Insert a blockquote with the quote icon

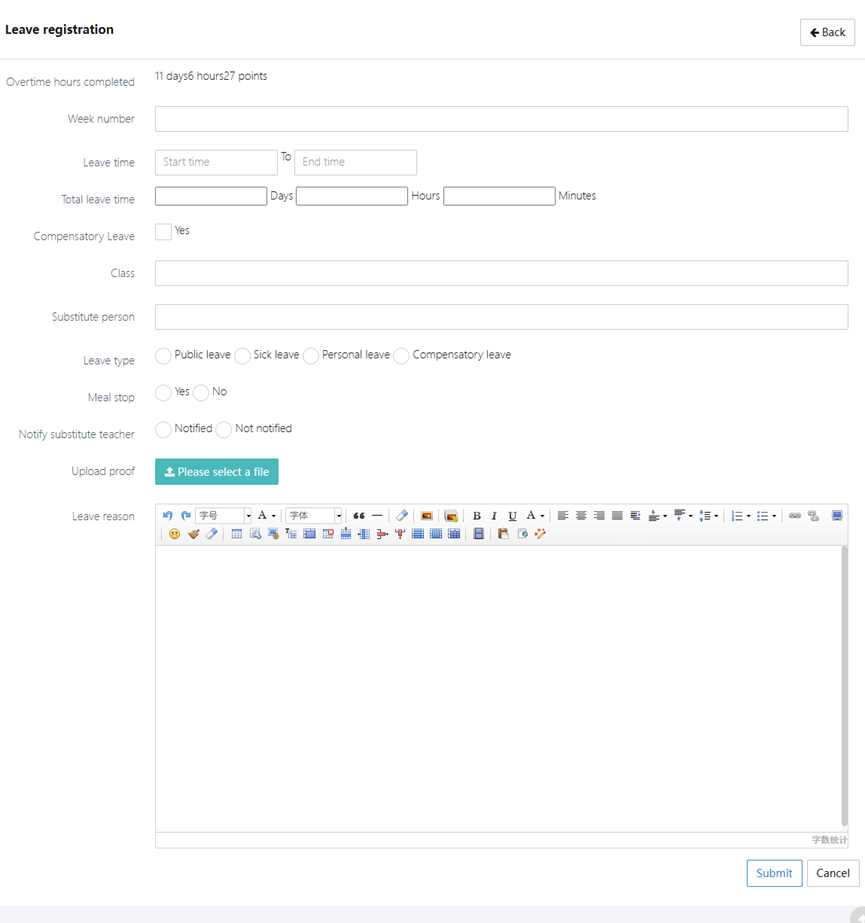pos(359,516)
